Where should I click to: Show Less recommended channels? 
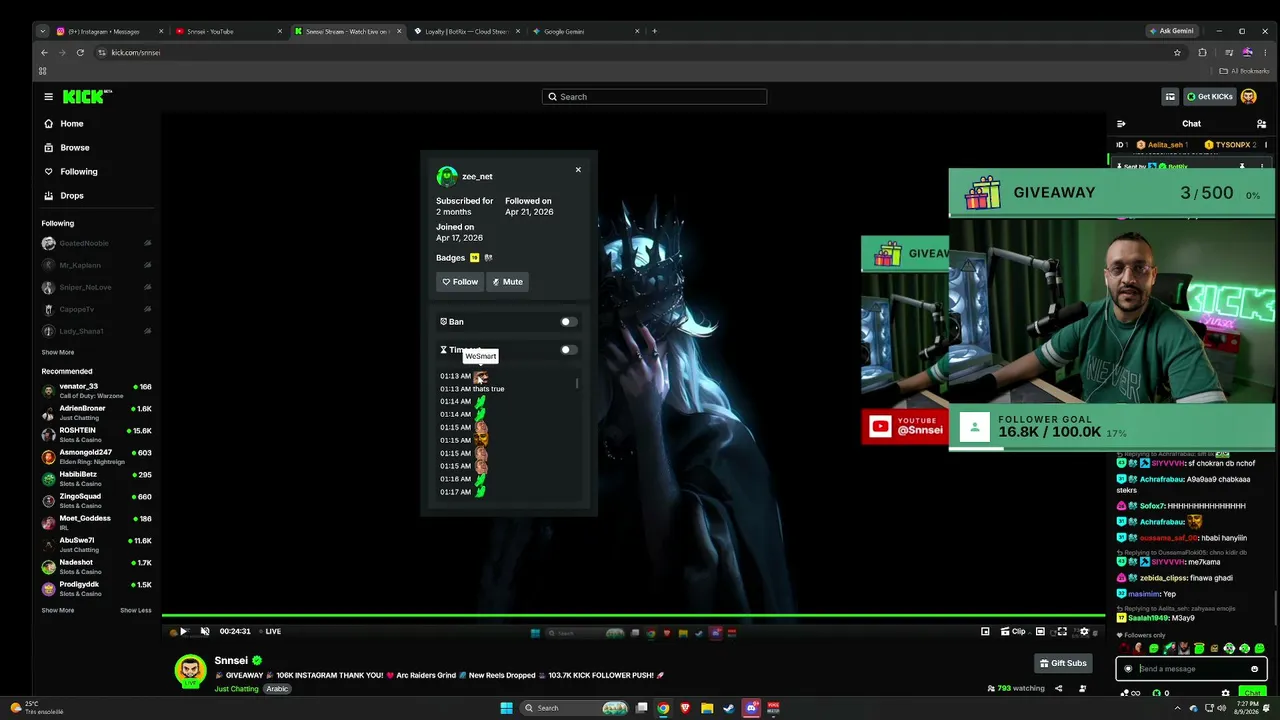(136, 610)
